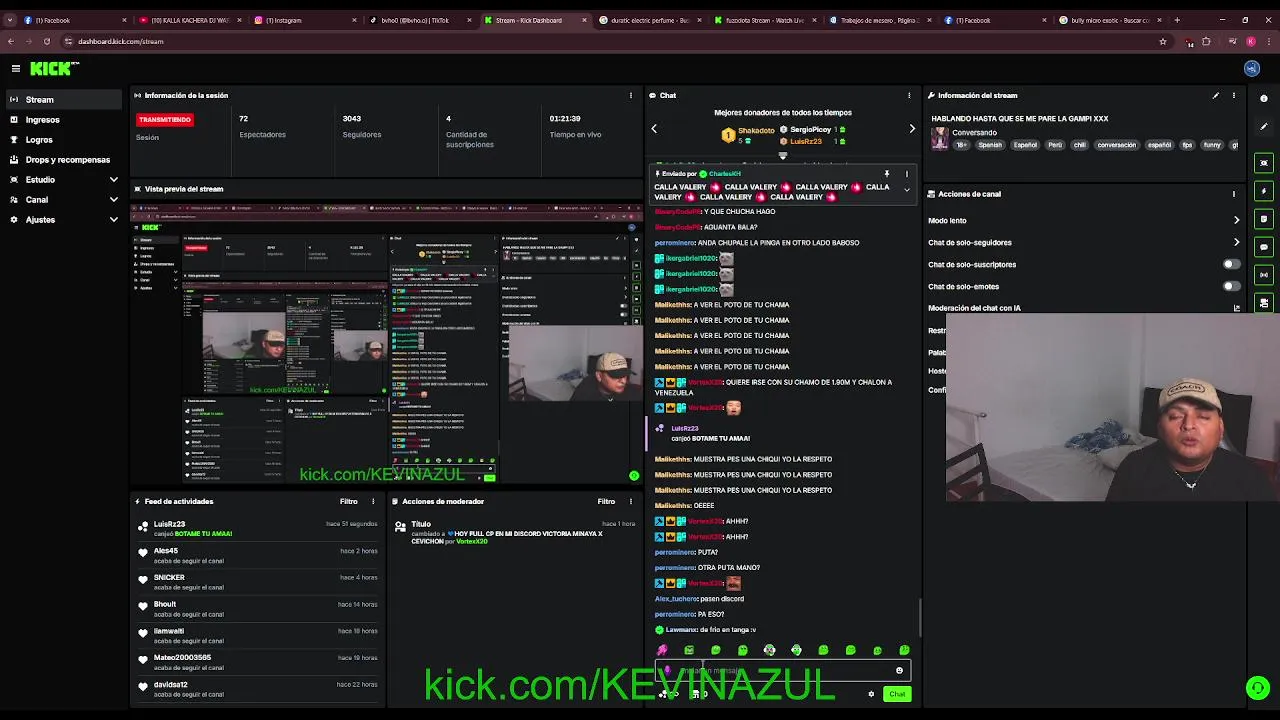Send the message with the green Chat button
1280x720 pixels.
(897, 694)
